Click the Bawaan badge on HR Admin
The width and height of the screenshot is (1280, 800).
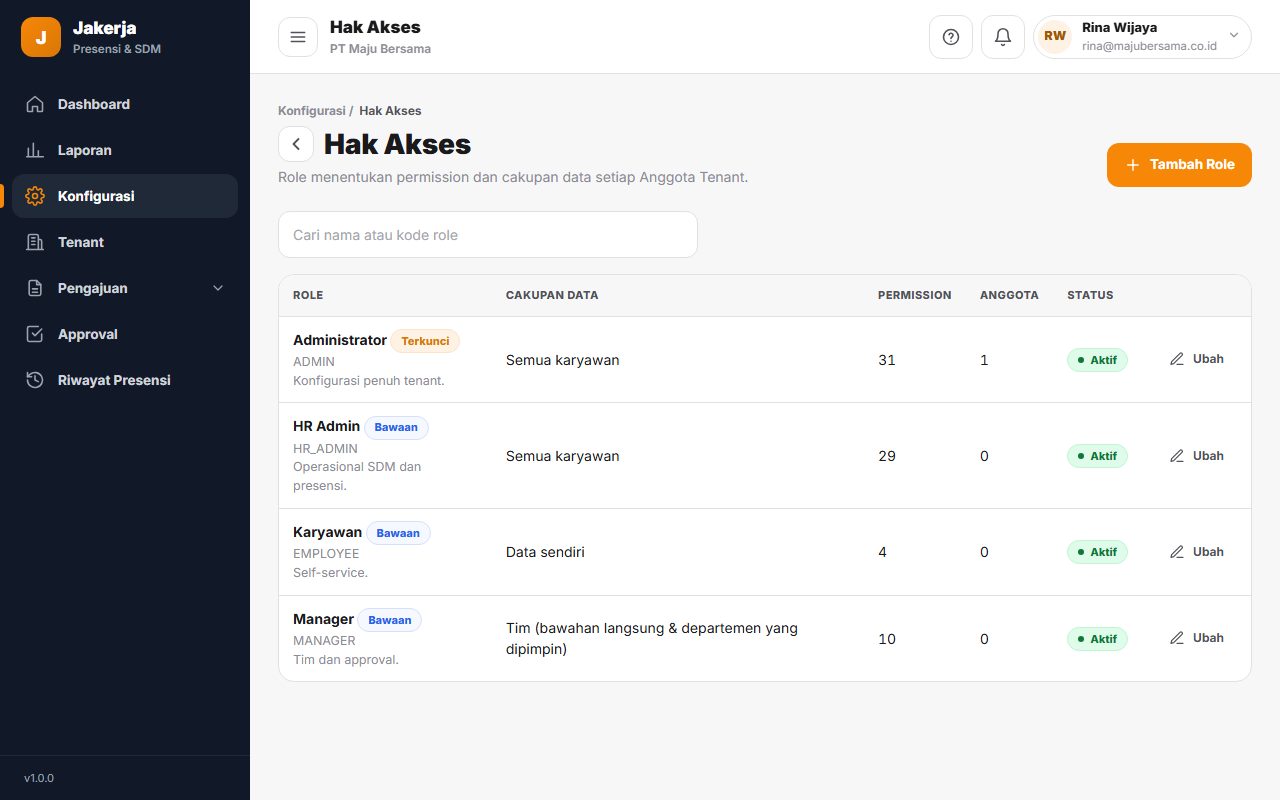pyautogui.click(x=396, y=428)
